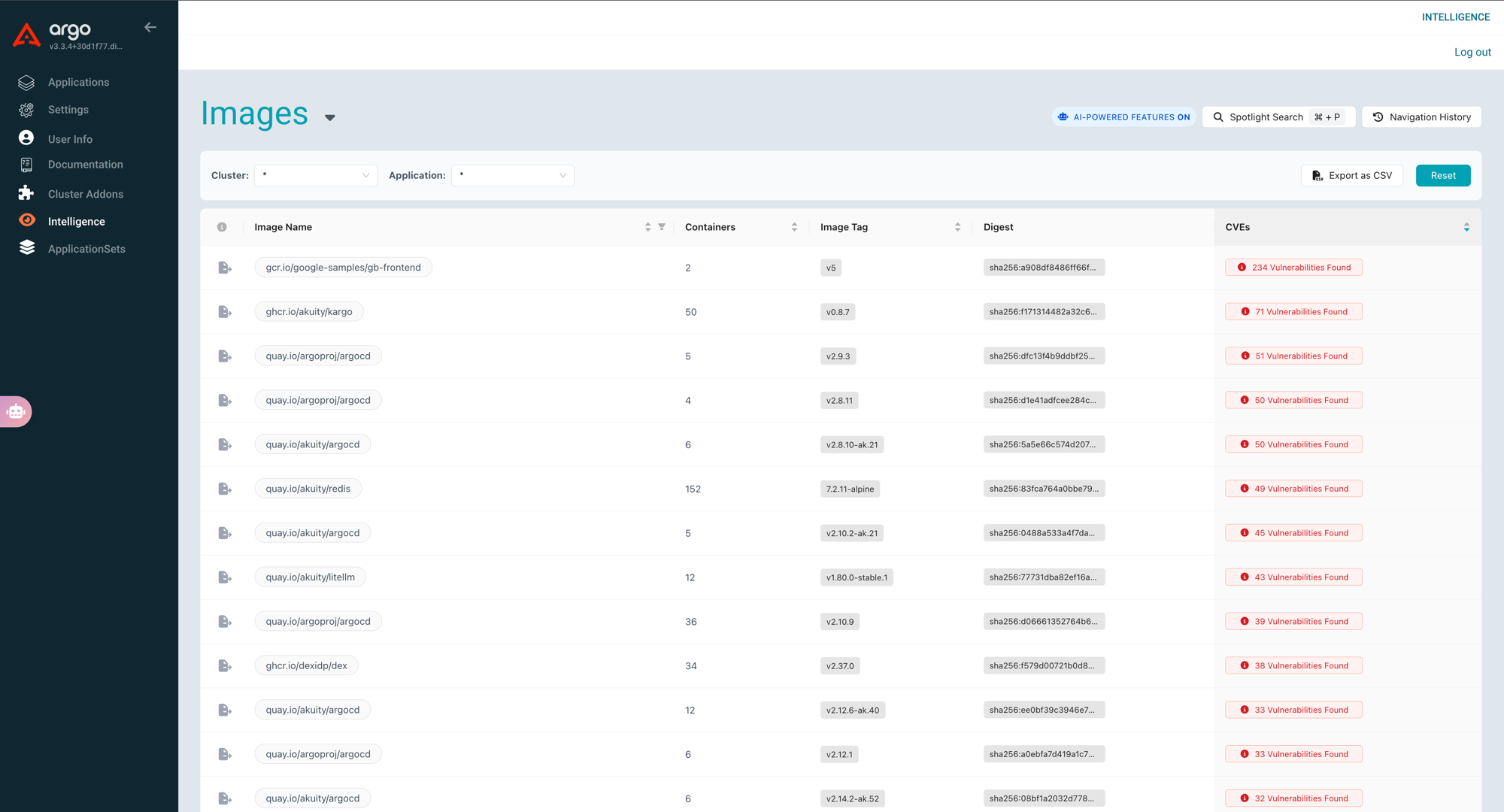The width and height of the screenshot is (1504, 812).
Task: Open 38 Vulnerabilities Found badge
Action: coord(1293,666)
